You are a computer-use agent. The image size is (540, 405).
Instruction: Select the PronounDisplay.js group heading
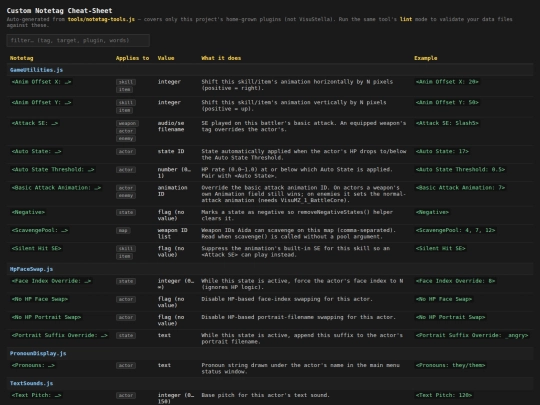tap(38, 353)
